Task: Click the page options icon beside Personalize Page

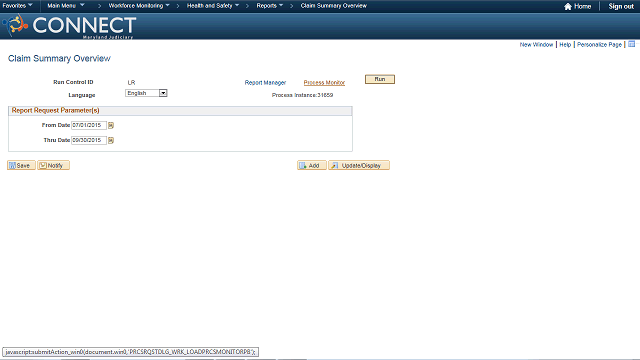Action: (631, 44)
